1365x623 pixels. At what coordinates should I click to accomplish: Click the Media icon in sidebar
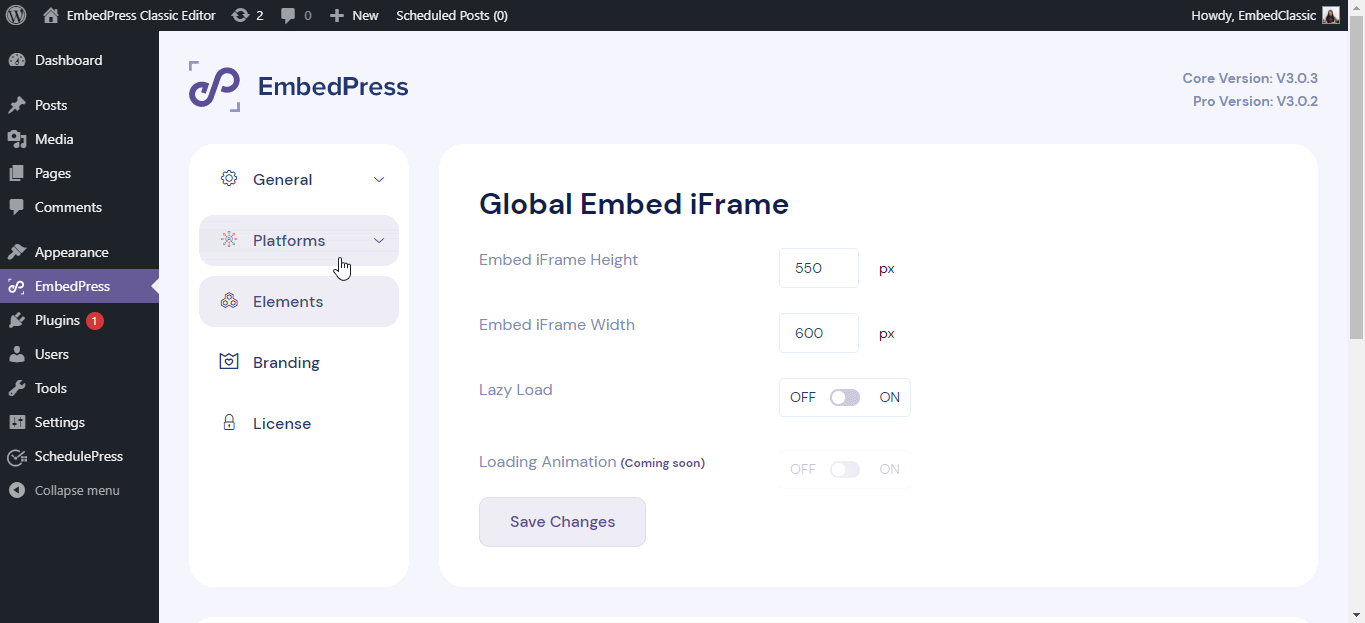click(17, 139)
